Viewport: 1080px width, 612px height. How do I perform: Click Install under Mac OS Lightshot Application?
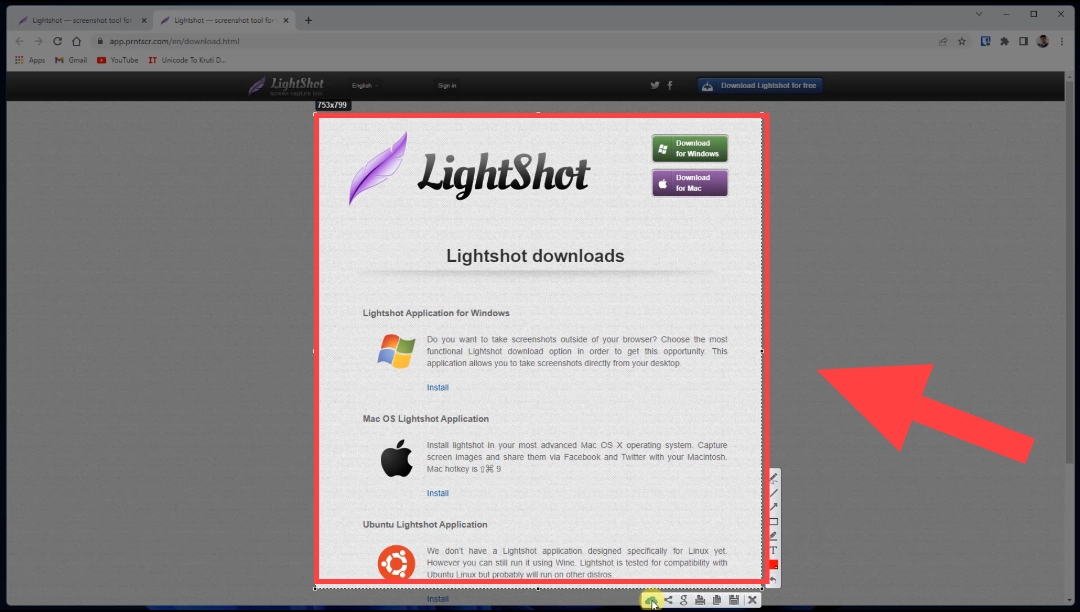coord(437,494)
